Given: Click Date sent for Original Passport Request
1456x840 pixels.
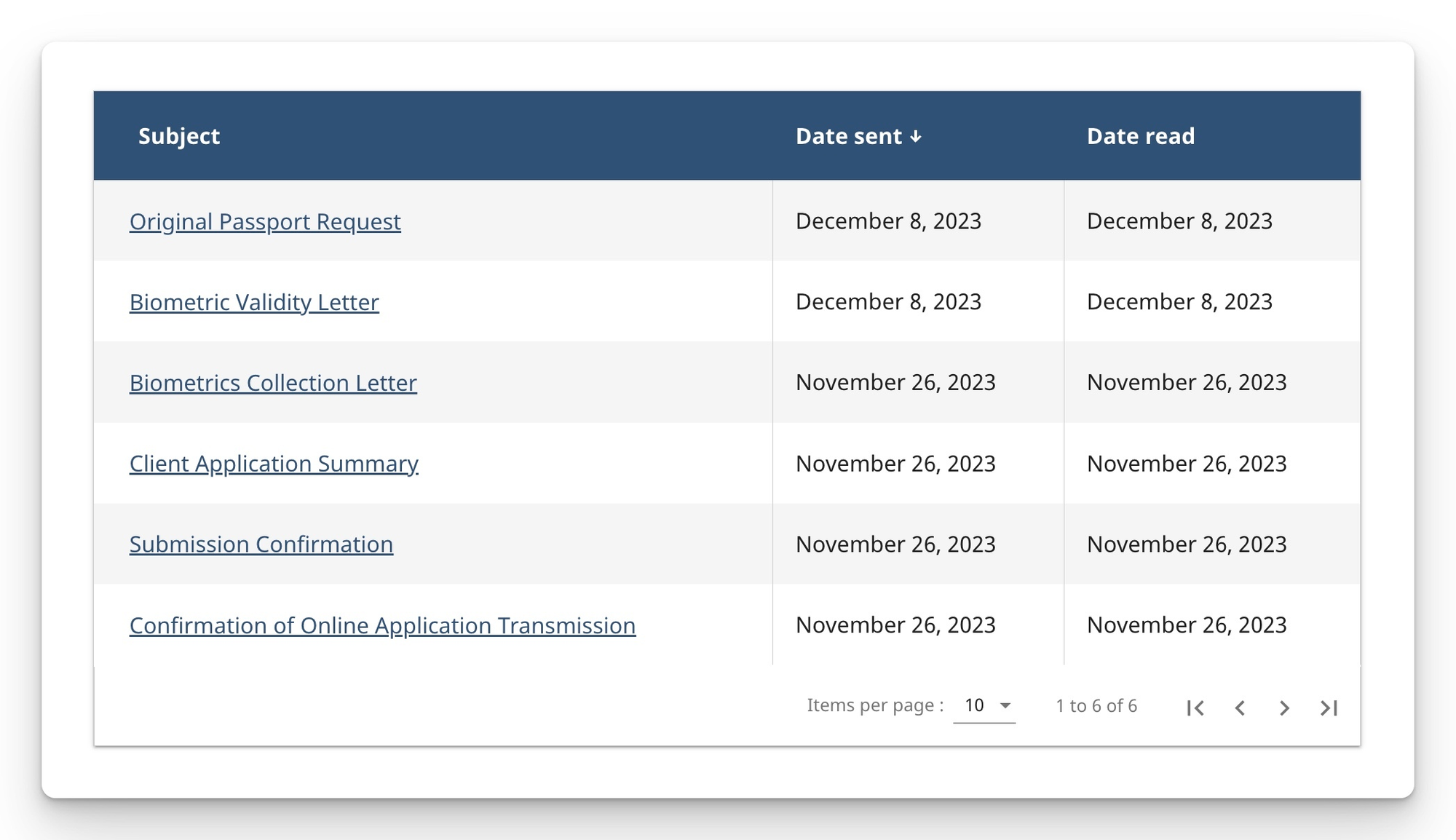Looking at the screenshot, I should [x=888, y=221].
